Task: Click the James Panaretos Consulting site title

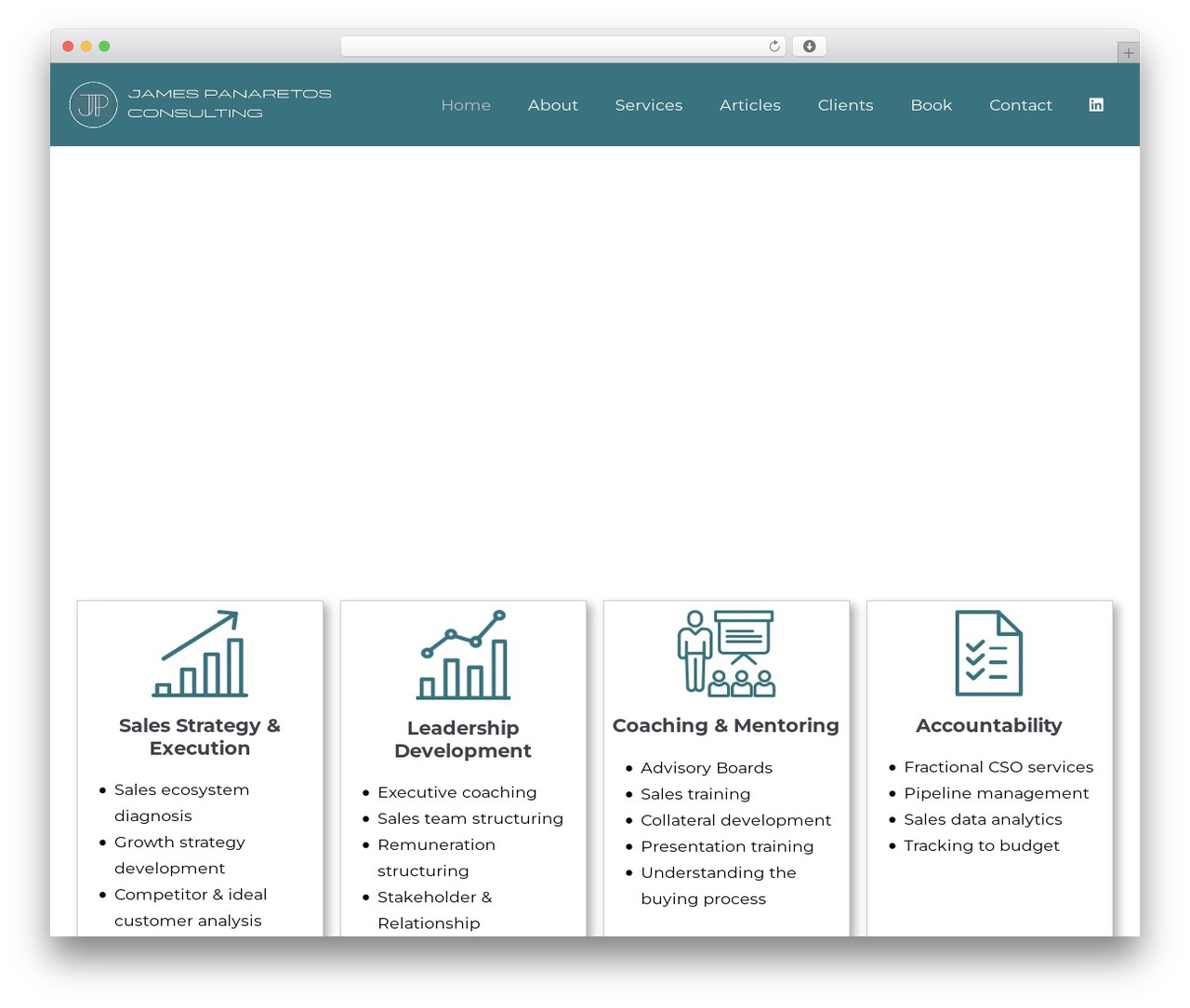Action: tap(230, 103)
